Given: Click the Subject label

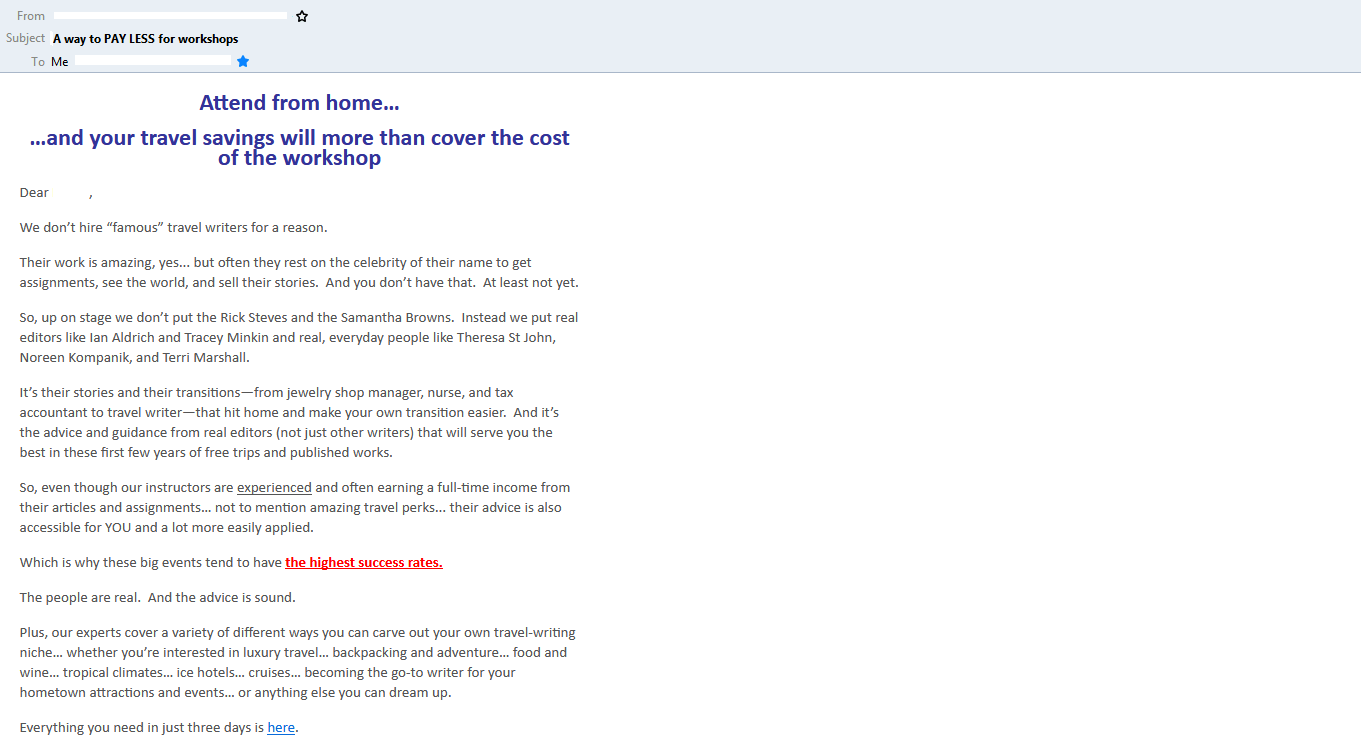Looking at the screenshot, I should (25, 38).
